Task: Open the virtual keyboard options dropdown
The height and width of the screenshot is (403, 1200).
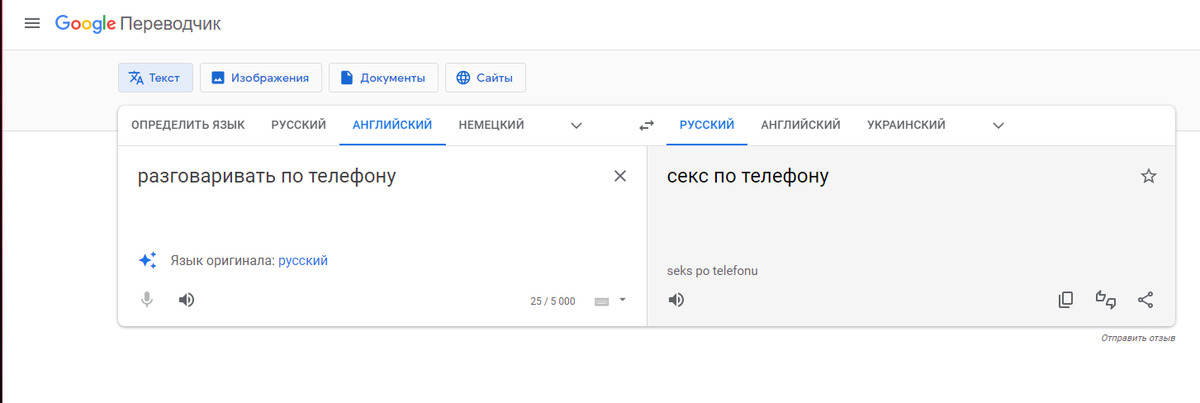Action: [622, 299]
